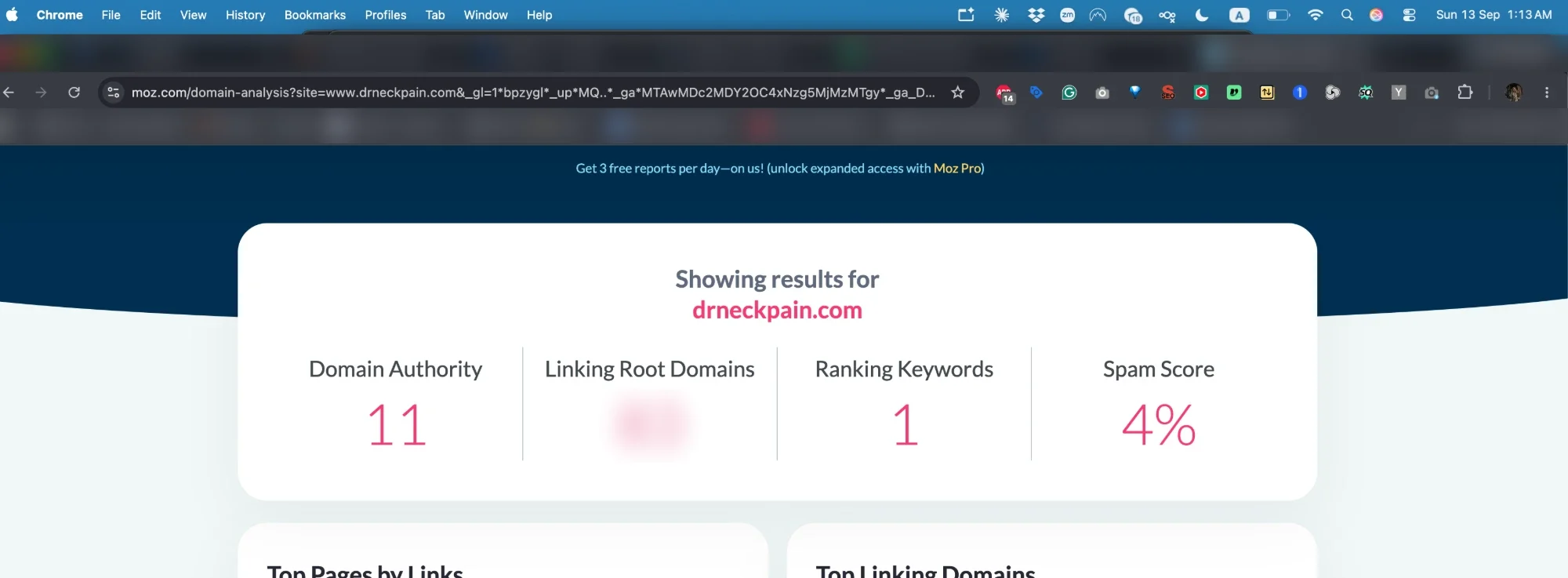This screenshot has width=1568, height=578.
Task: Open the red SEO extension icon
Action: coord(1168,93)
